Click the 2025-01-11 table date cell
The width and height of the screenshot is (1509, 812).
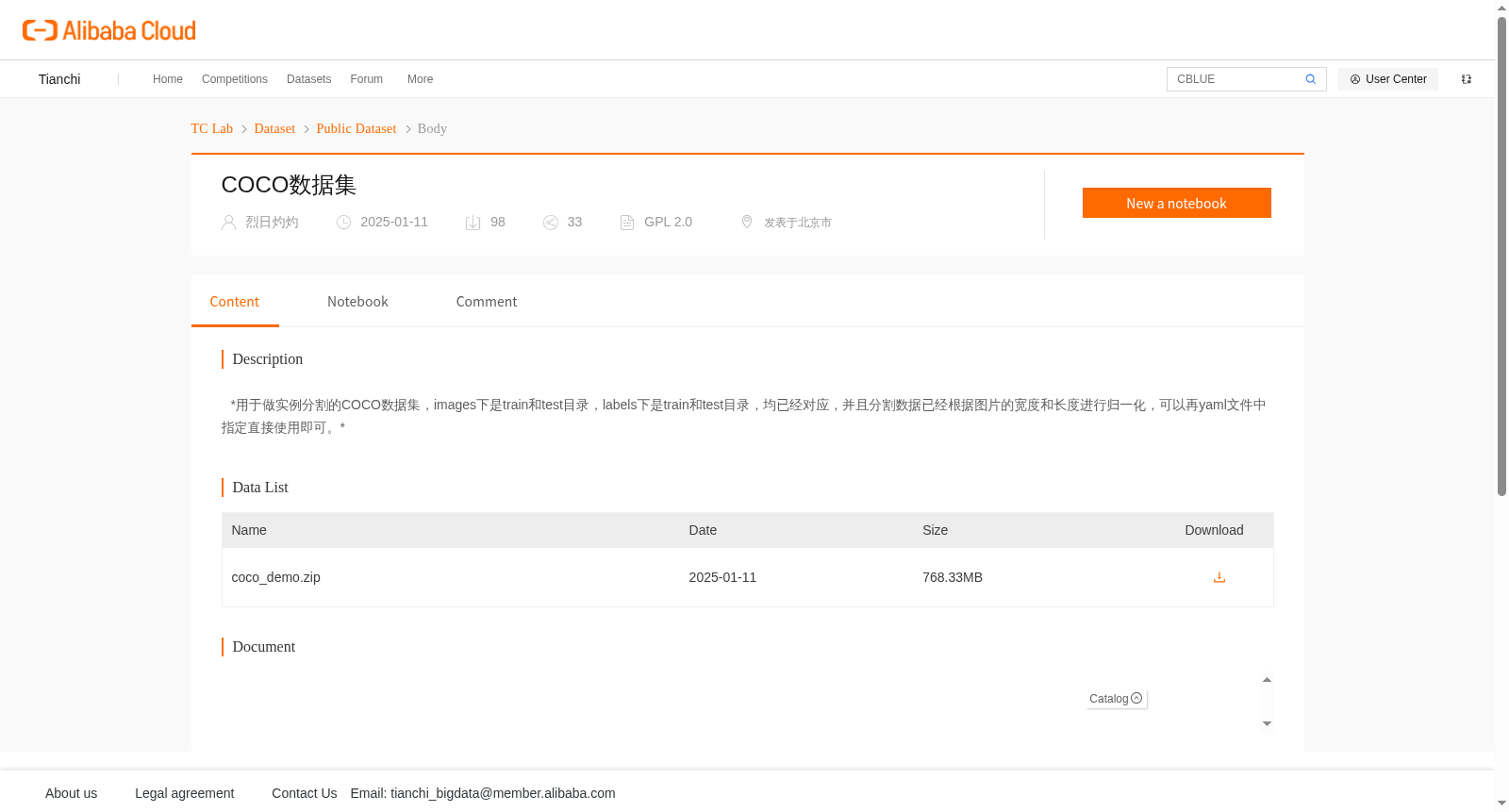coord(722,577)
